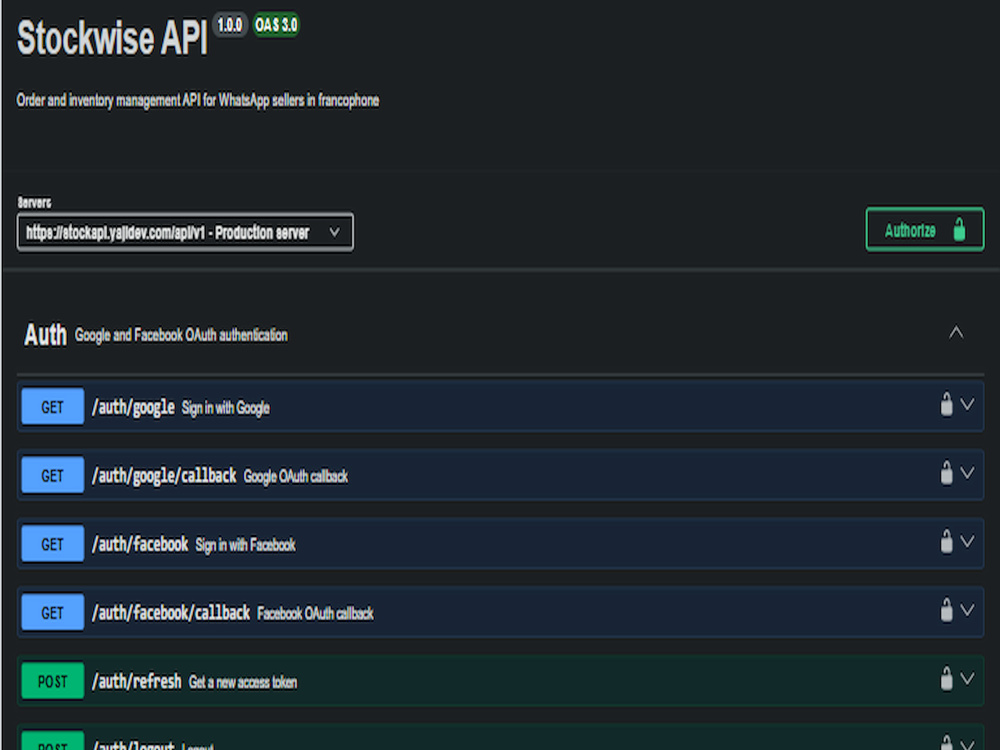Viewport: 1000px width, 750px height.
Task: Click the OAS 3.0 badge
Action: coord(276,25)
